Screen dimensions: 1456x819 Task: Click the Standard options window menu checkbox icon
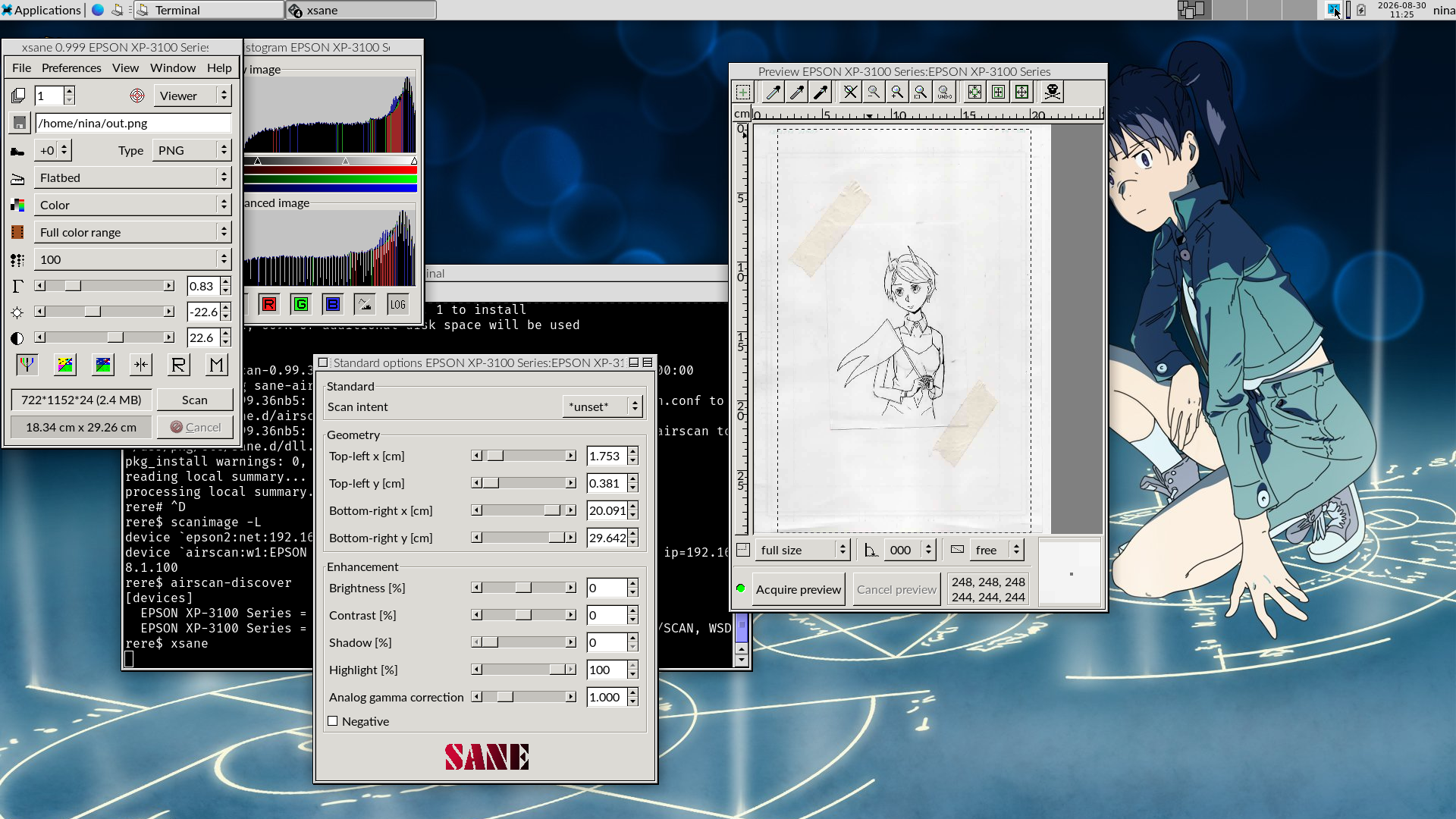point(323,362)
